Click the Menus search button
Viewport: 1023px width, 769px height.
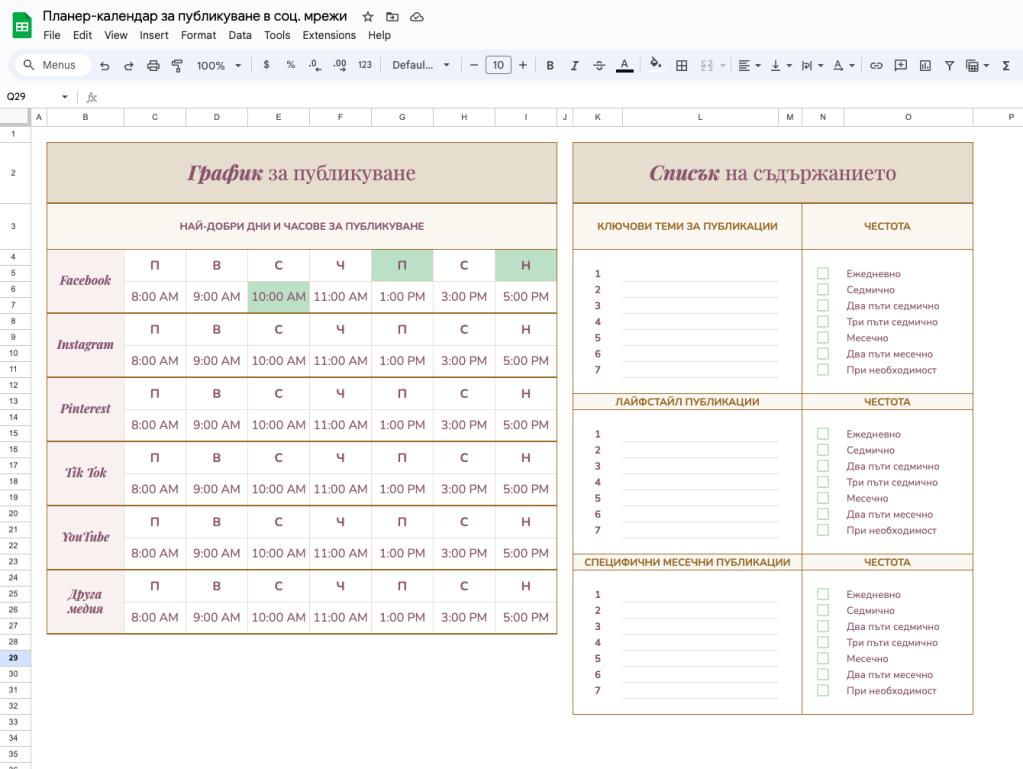[52, 65]
